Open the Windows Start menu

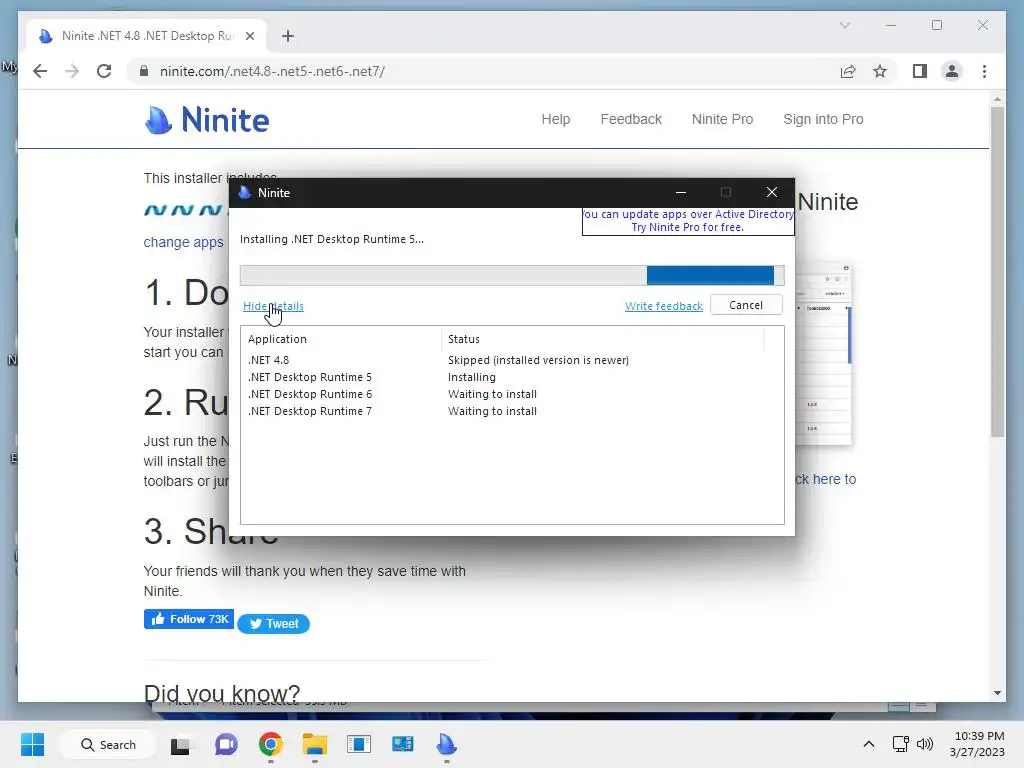tap(33, 744)
